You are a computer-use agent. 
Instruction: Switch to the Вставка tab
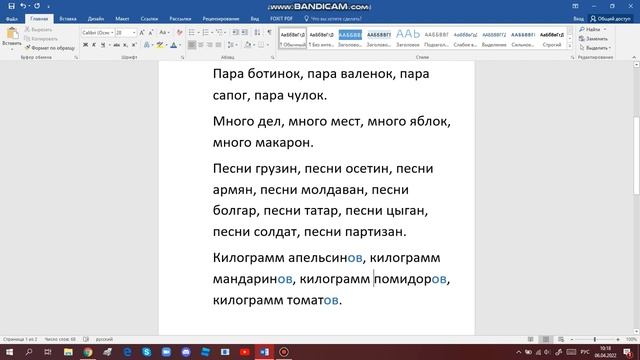point(68,19)
